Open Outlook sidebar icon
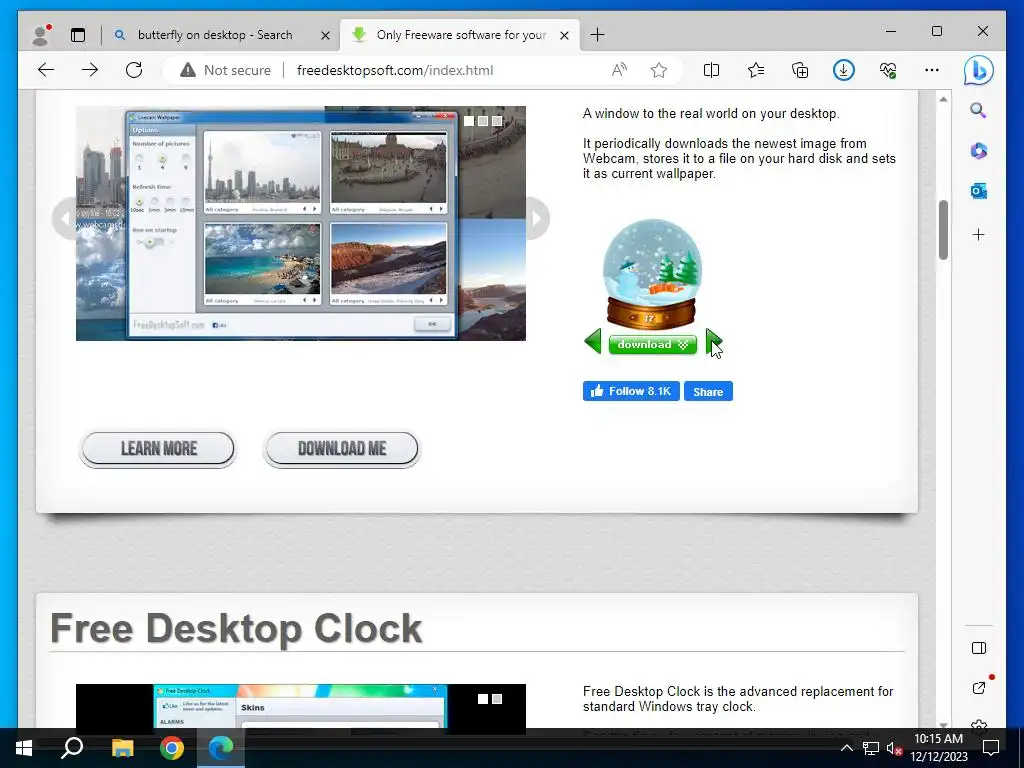 point(978,191)
